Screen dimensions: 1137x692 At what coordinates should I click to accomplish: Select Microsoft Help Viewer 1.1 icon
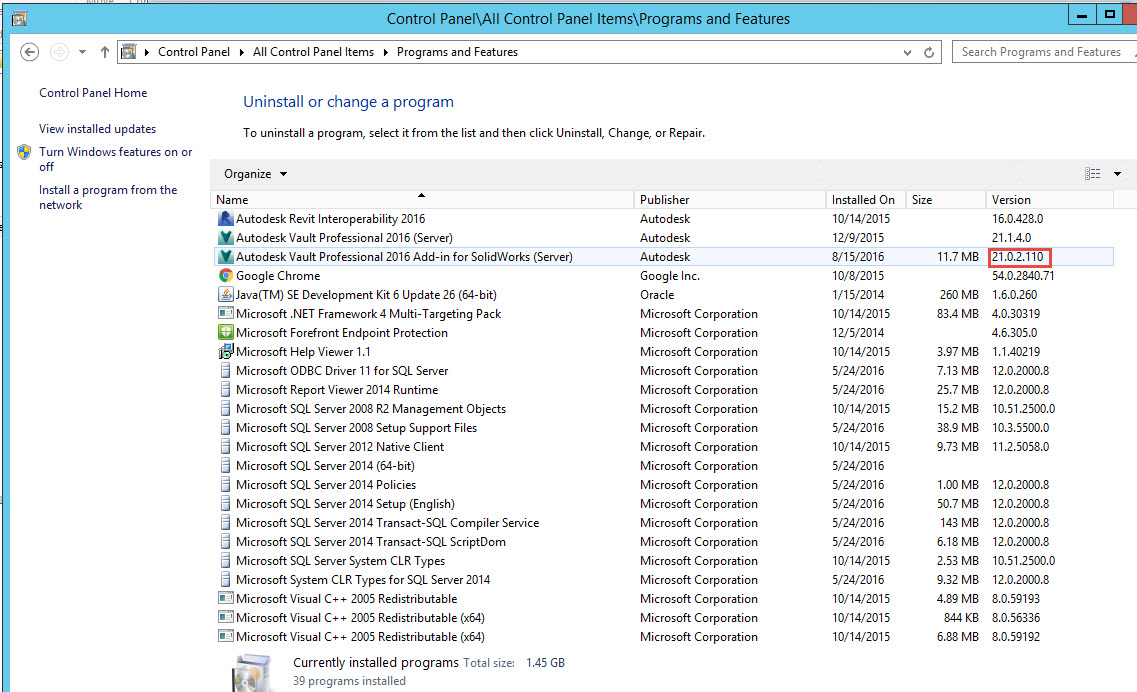click(226, 351)
